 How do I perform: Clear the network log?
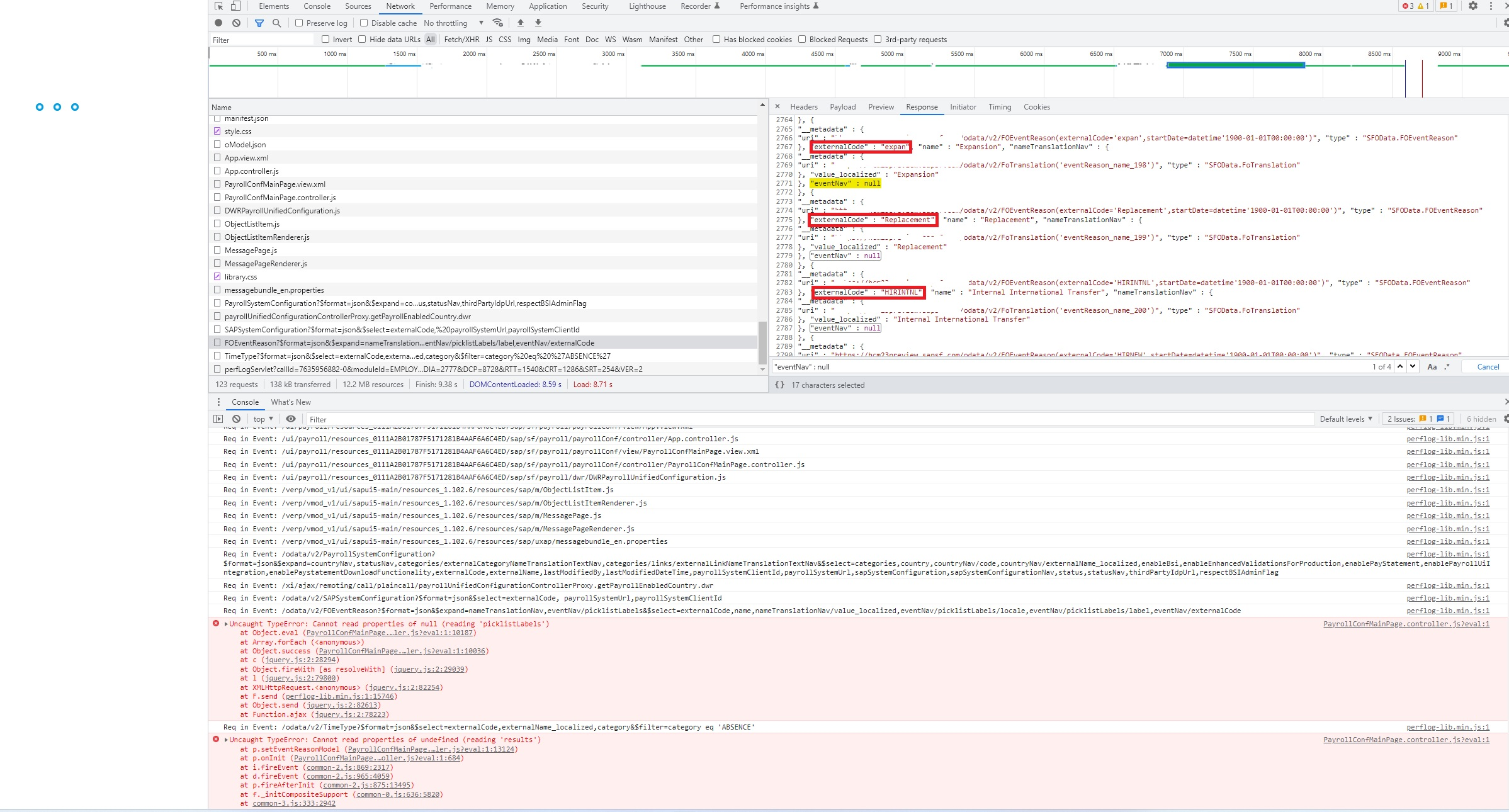[236, 23]
